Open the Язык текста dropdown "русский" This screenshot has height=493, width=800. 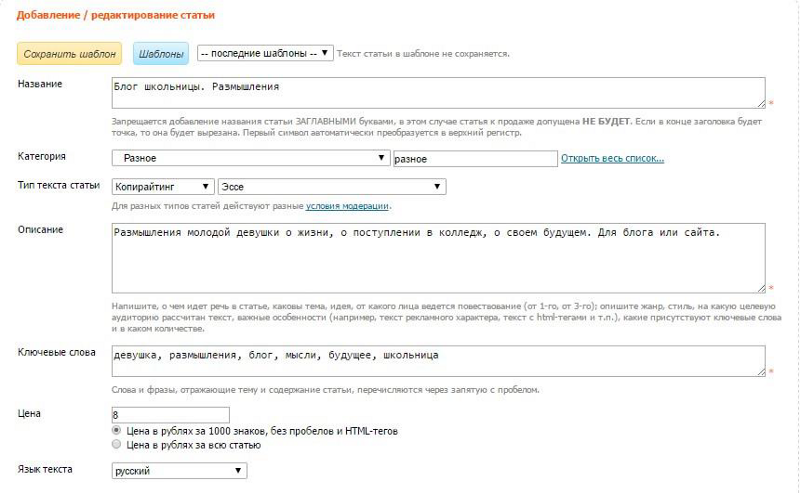[179, 470]
